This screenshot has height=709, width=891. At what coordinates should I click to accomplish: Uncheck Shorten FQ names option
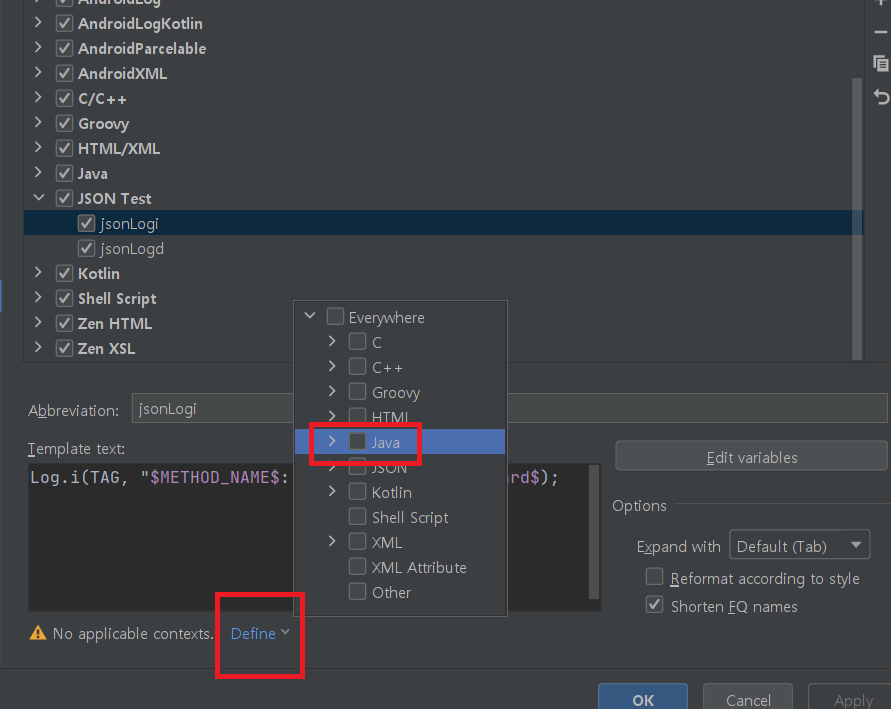655,604
